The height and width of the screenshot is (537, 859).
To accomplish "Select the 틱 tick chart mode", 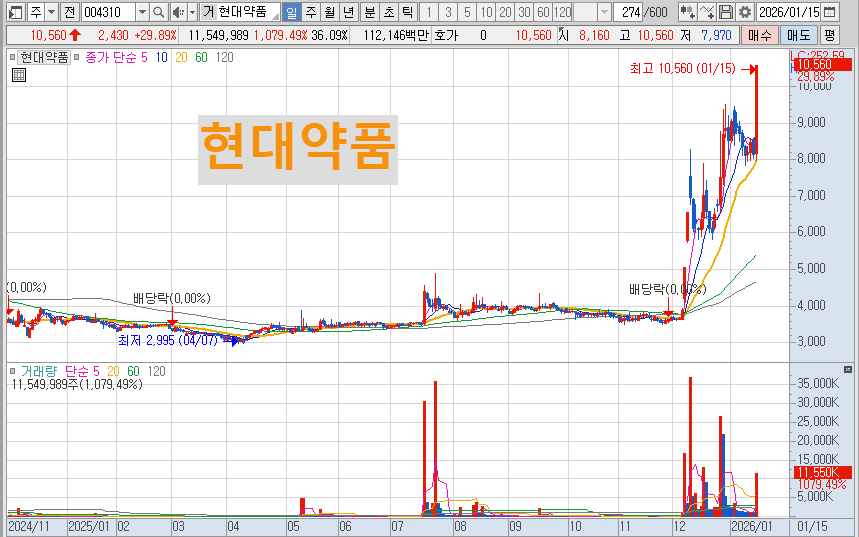I will [408, 12].
